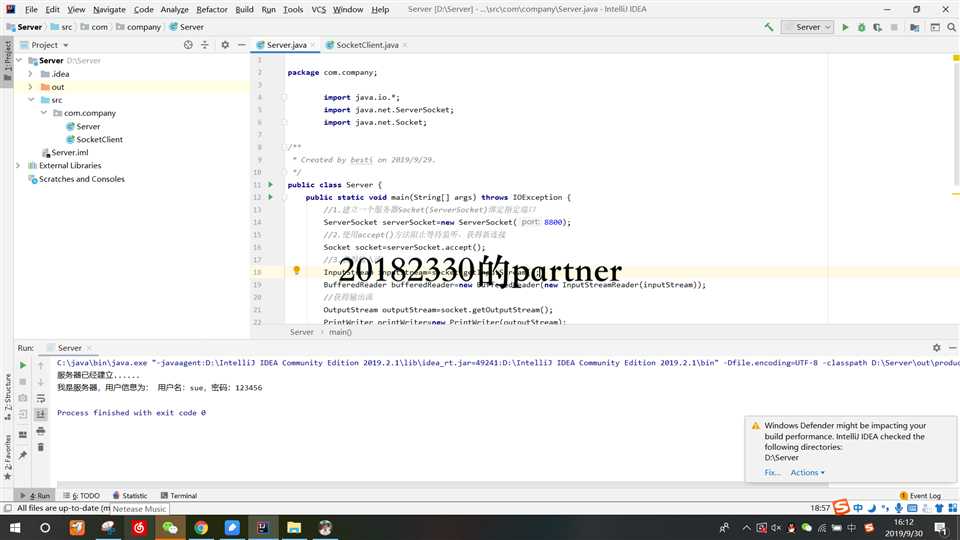Viewport: 960px width, 540px height.
Task: Click the pin tab icon in Run panel
Action: click(23, 455)
